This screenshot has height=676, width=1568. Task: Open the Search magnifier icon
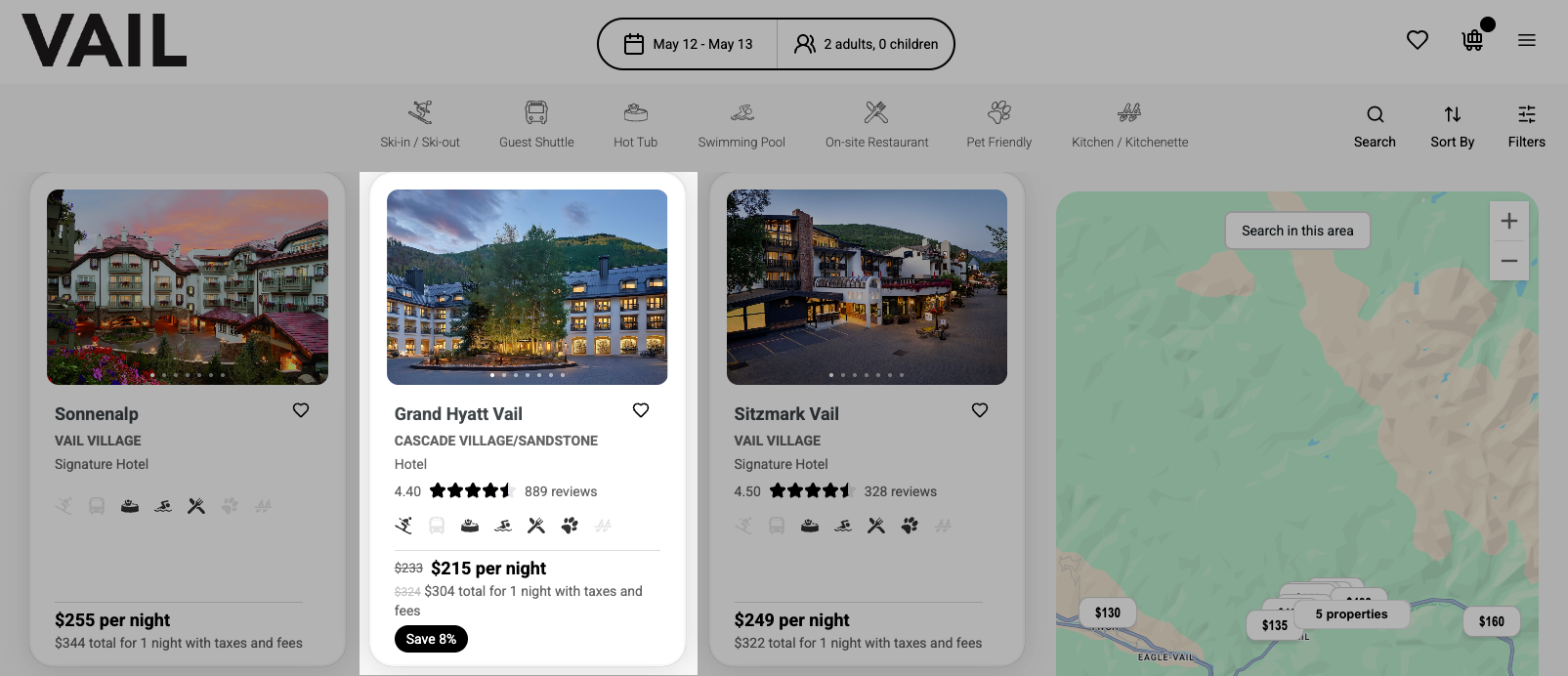point(1375,114)
